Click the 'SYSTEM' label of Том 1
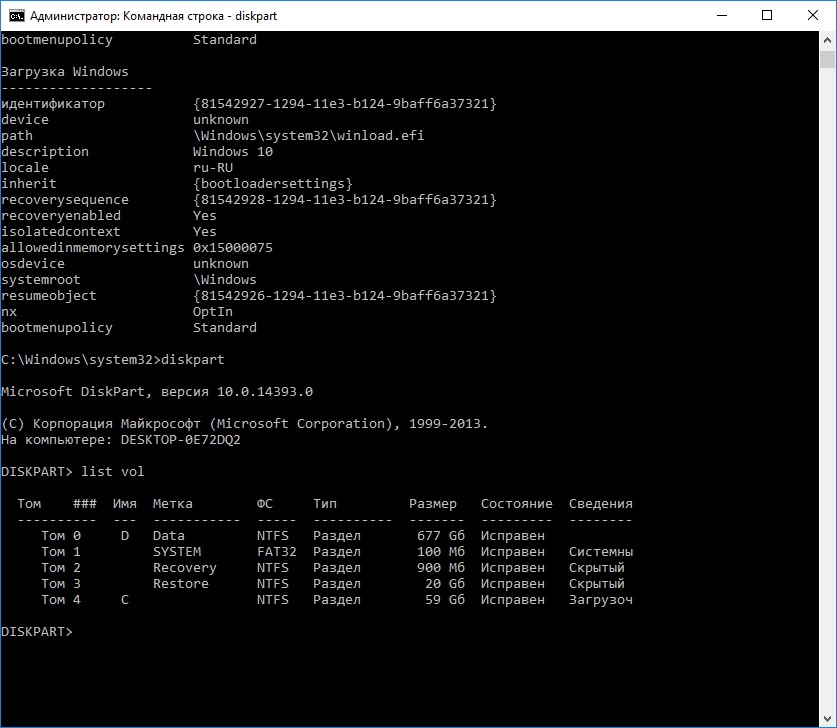The image size is (837, 728). [x=177, y=552]
